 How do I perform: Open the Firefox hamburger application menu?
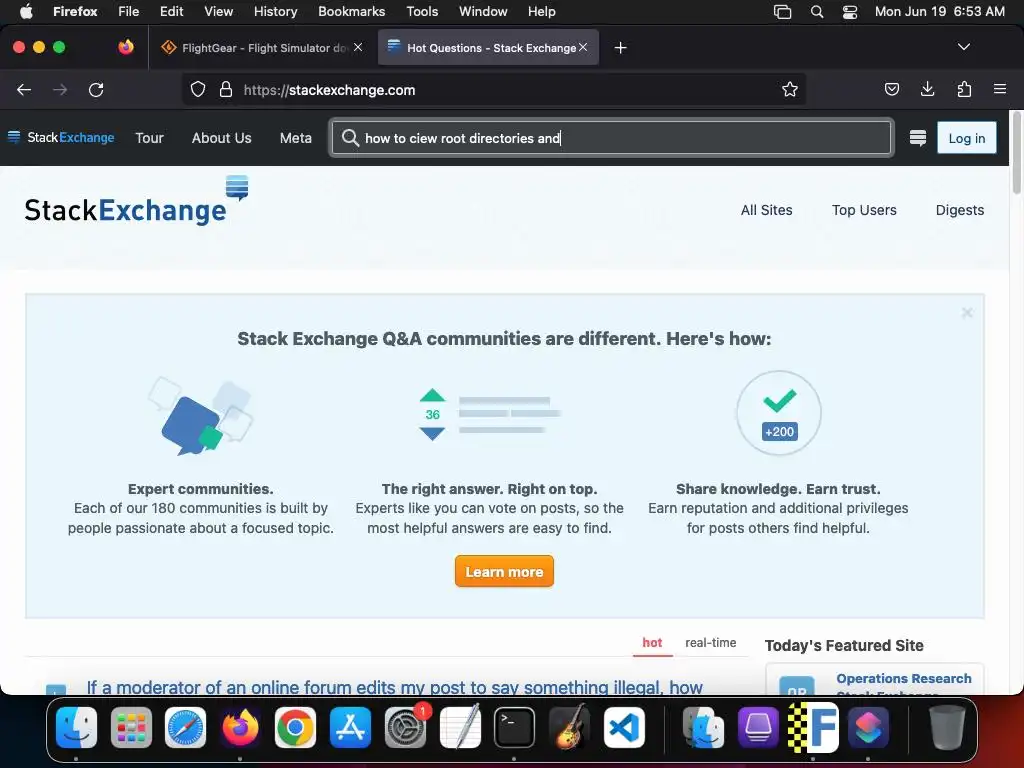1000,89
